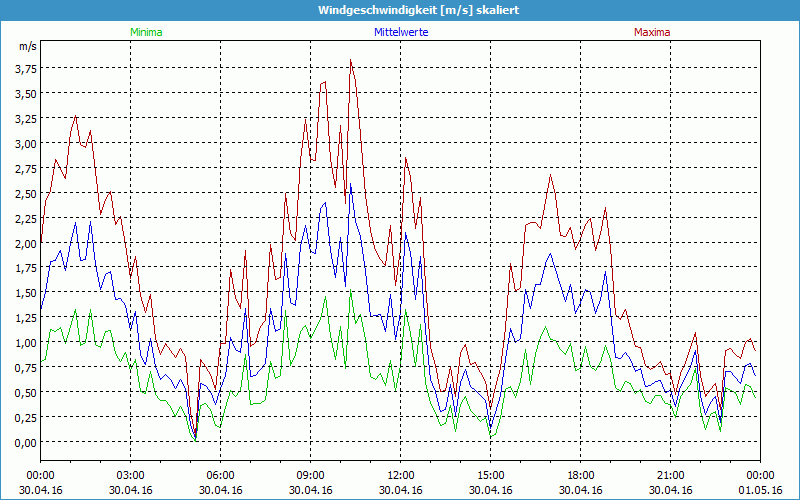Click the chart title Windgeschwindigkeit [m/s] skaliert
The image size is (800, 500).
[419, 10]
